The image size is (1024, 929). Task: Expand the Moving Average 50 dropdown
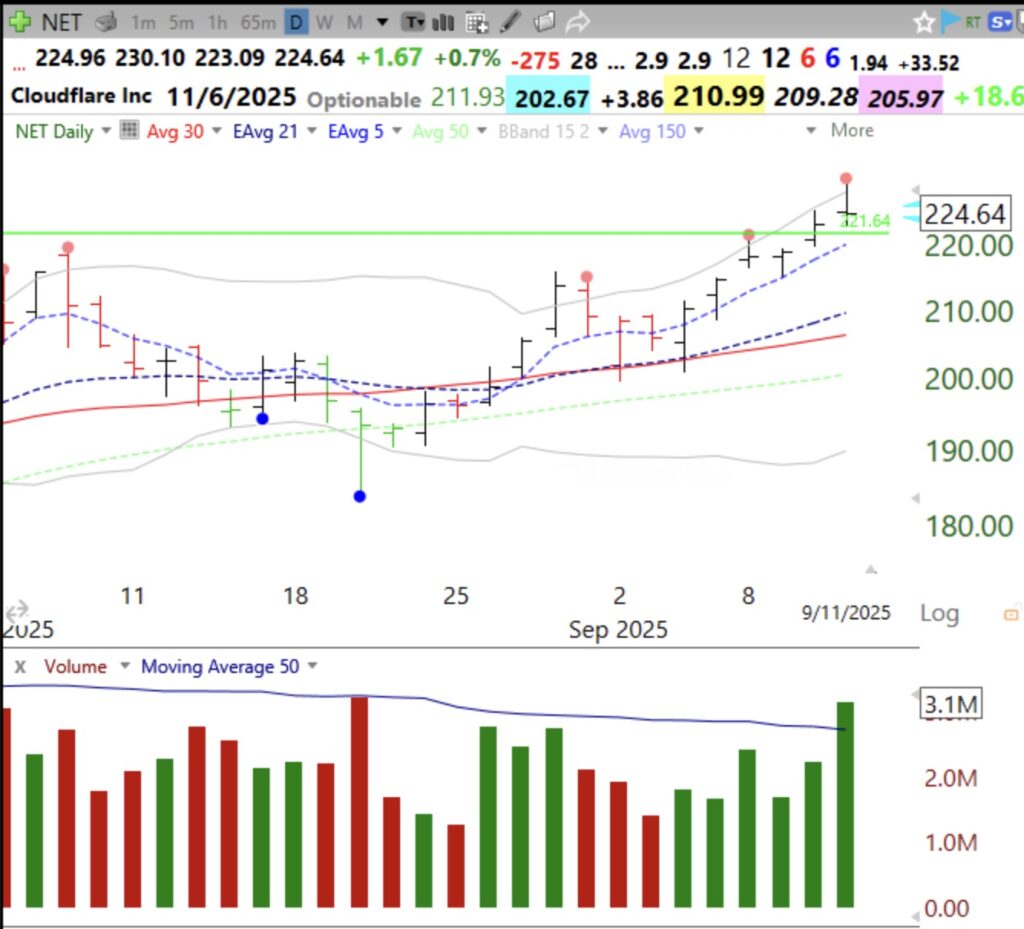coord(313,666)
